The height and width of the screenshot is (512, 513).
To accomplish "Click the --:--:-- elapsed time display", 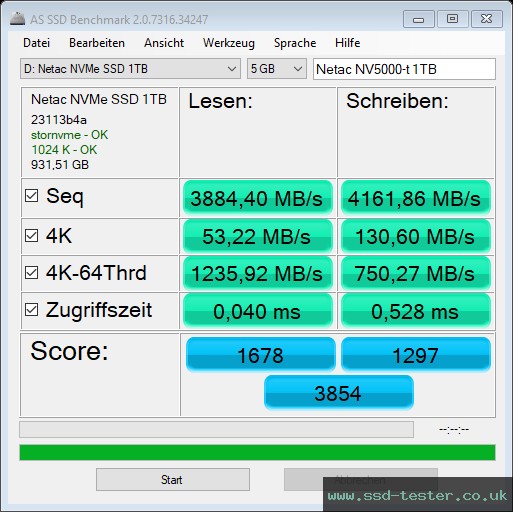I will click(454, 429).
